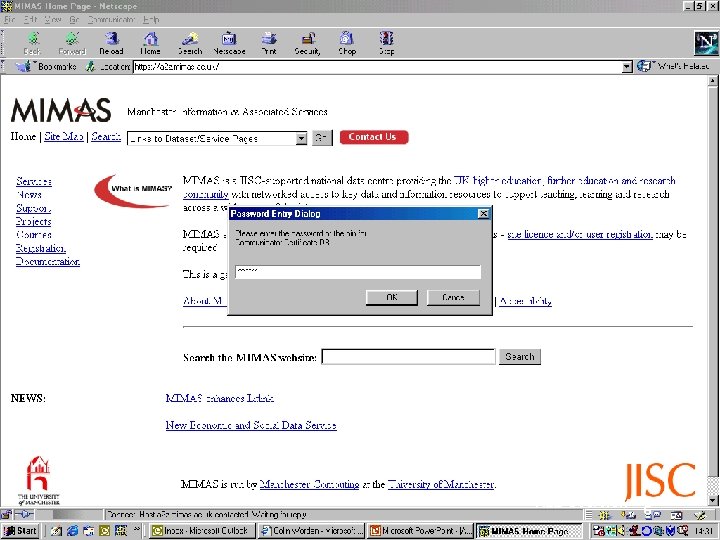Open the Edit menu
720x540 pixels.
pyautogui.click(x=30, y=20)
